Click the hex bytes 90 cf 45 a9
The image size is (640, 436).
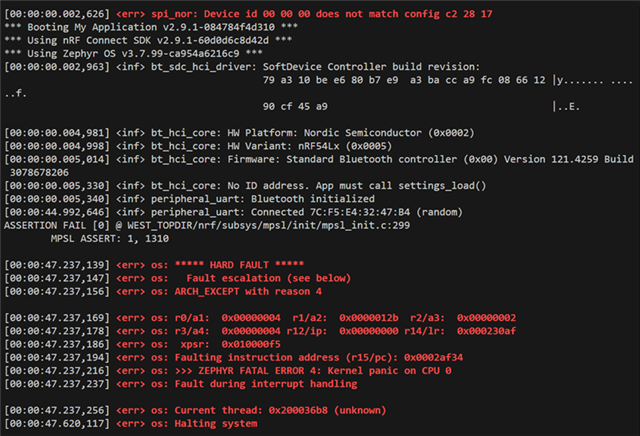coord(295,107)
